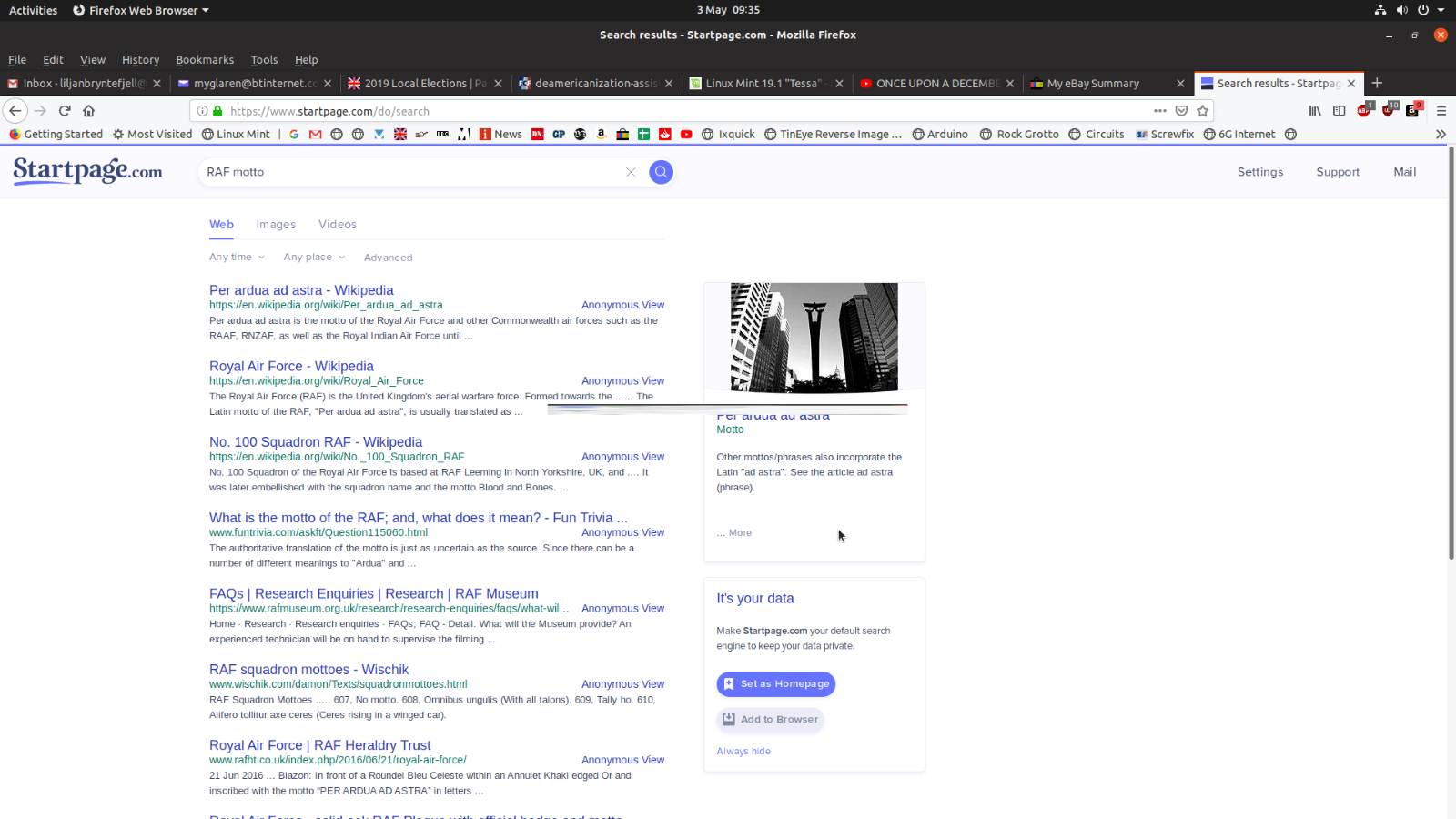This screenshot has width=1456, height=819.
Task: Open the Firefox Web Browser app menu
Action: pos(141,10)
